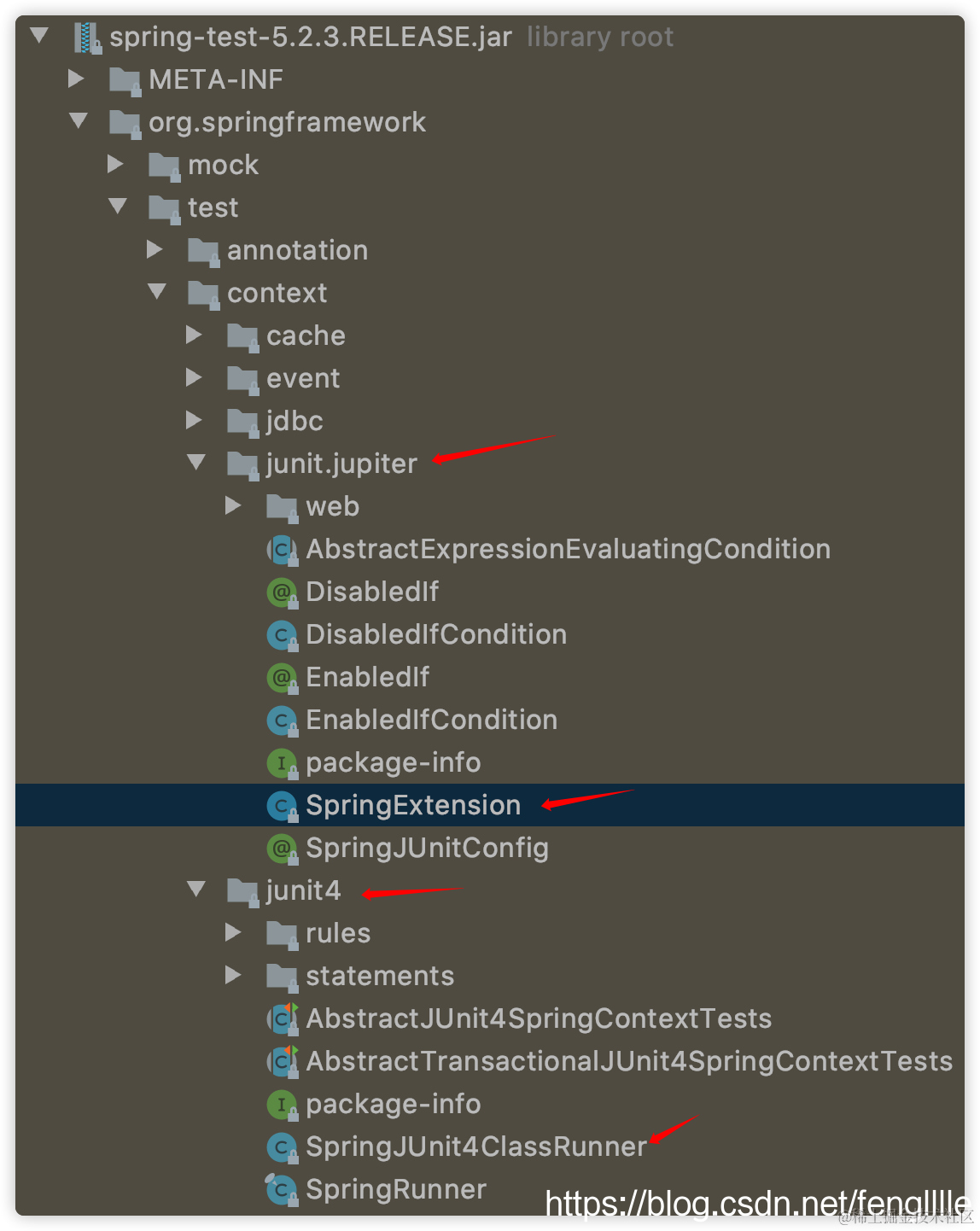Viewport: 980px width, 1231px height.
Task: Click the junit.jupiter package folder icon
Action: [243, 465]
